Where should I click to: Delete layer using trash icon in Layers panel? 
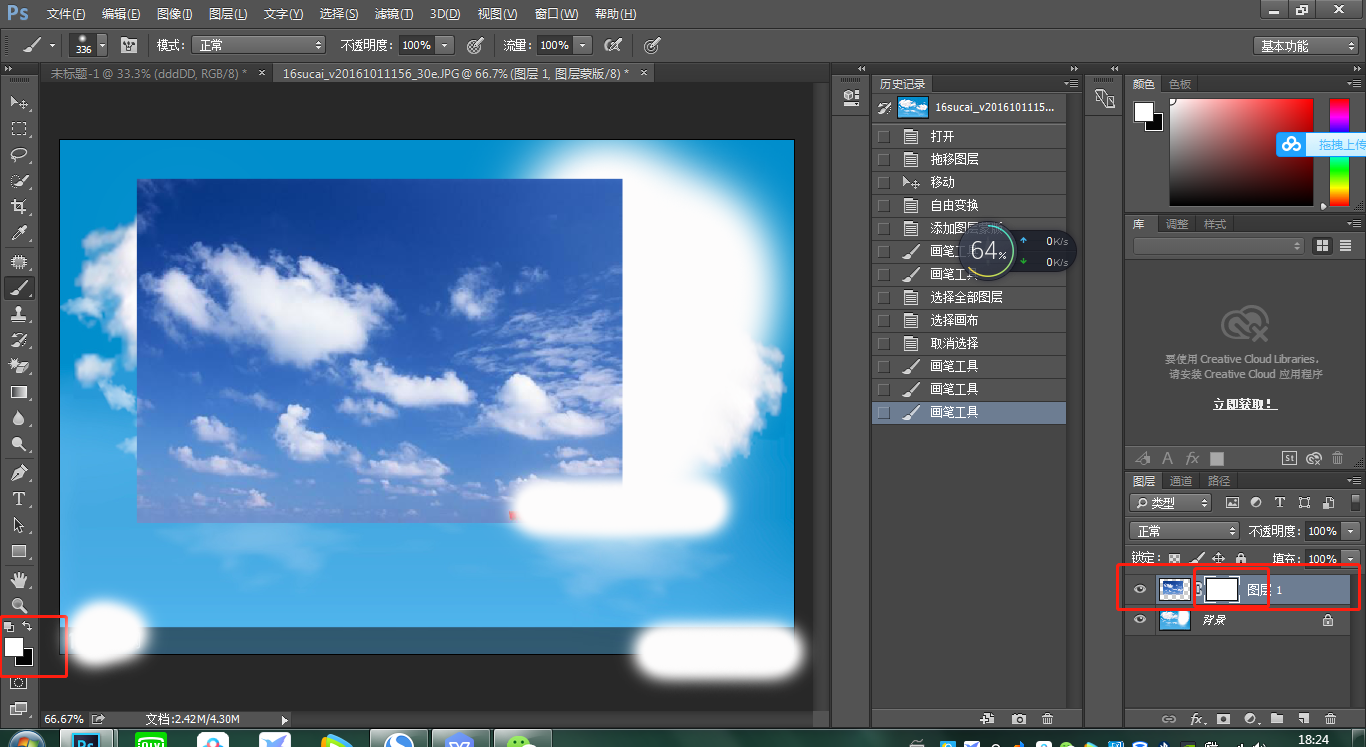[1330, 719]
